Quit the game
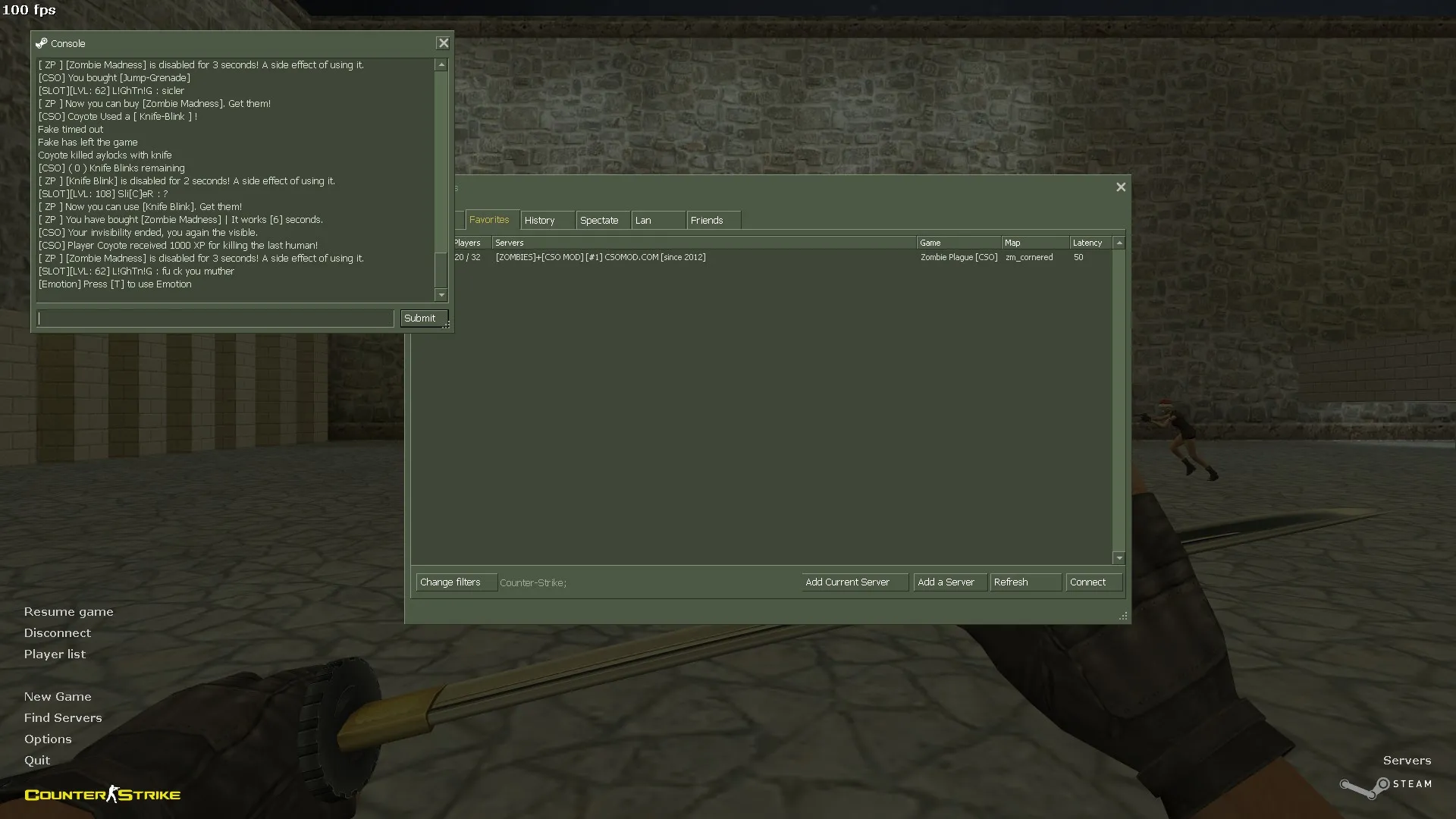This screenshot has height=819, width=1456. (37, 761)
